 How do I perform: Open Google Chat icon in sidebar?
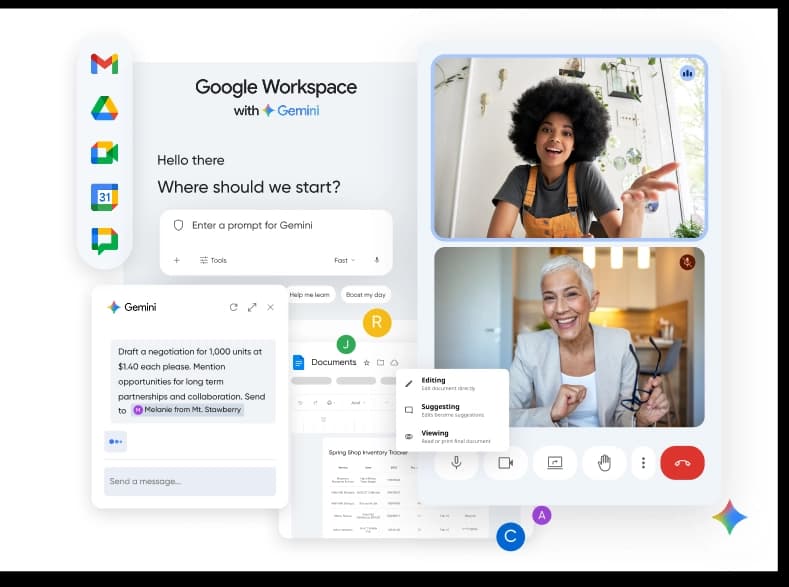tap(105, 241)
